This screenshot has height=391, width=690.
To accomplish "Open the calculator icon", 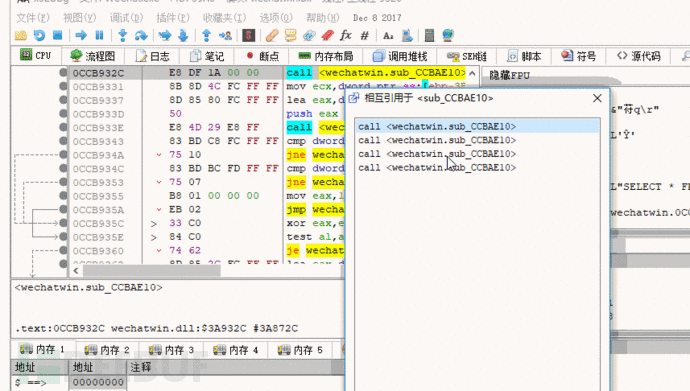I will point(429,35).
